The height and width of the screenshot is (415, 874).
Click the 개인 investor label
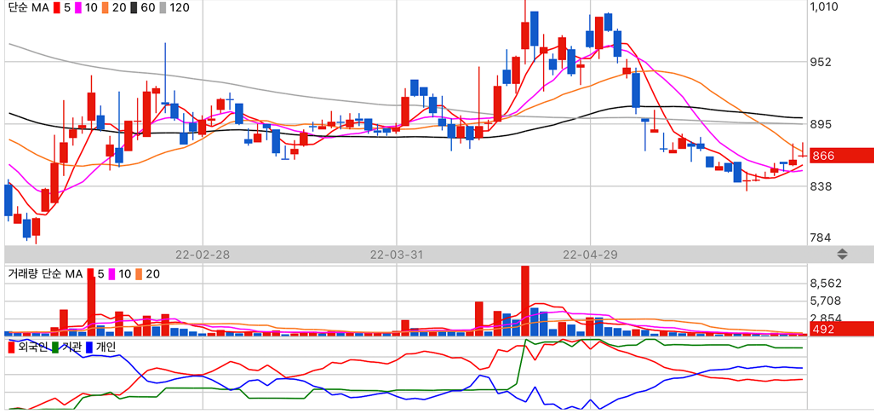pyautogui.click(x=105, y=347)
